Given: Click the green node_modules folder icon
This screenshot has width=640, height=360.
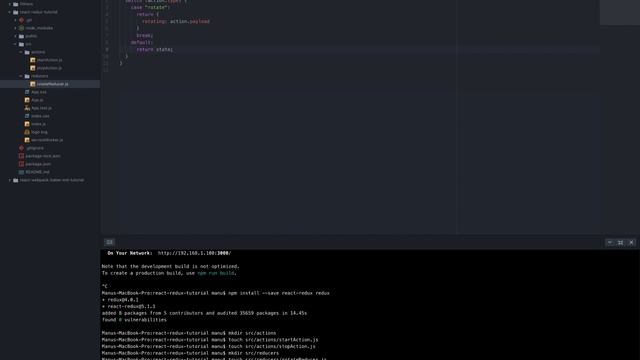Looking at the screenshot, I should point(21,28).
